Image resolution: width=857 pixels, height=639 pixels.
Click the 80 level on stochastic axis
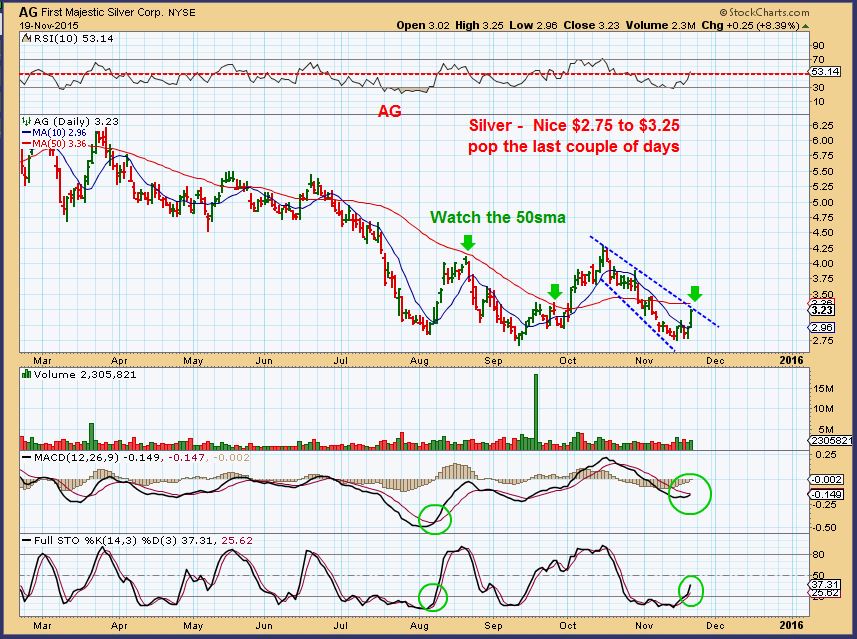[x=818, y=554]
